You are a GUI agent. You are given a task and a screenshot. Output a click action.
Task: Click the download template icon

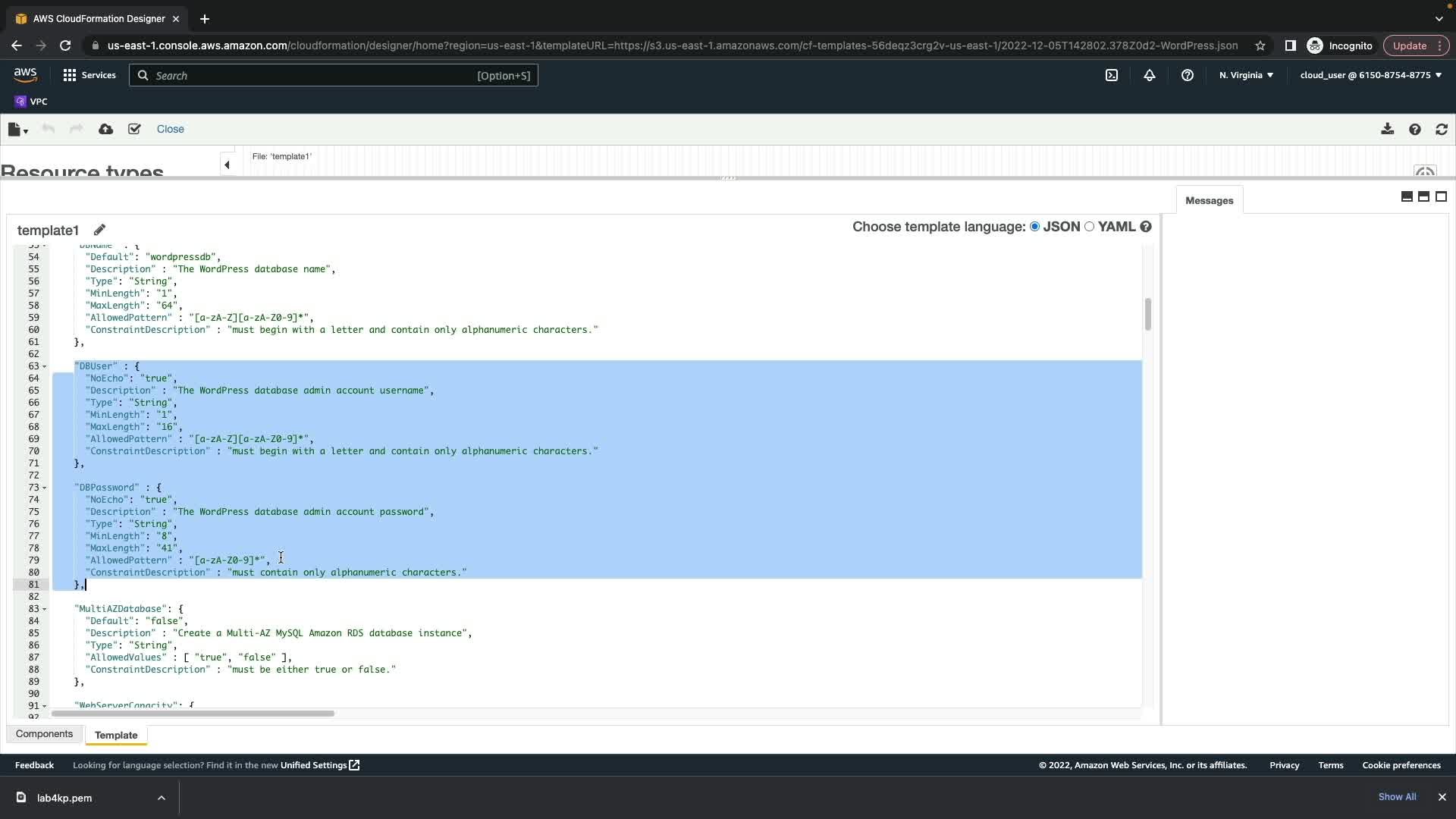[1387, 129]
